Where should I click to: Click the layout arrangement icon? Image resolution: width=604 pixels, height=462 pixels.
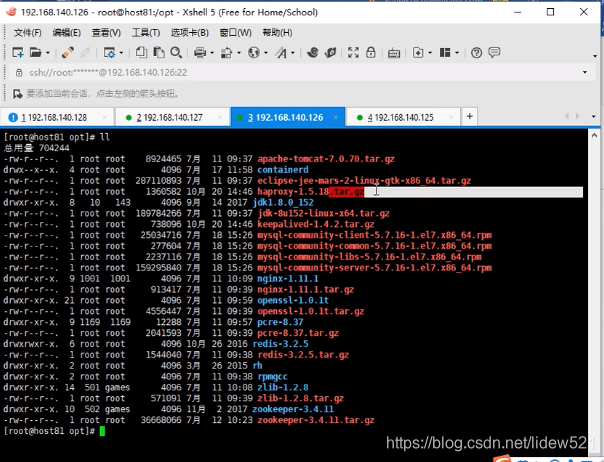coord(445,52)
